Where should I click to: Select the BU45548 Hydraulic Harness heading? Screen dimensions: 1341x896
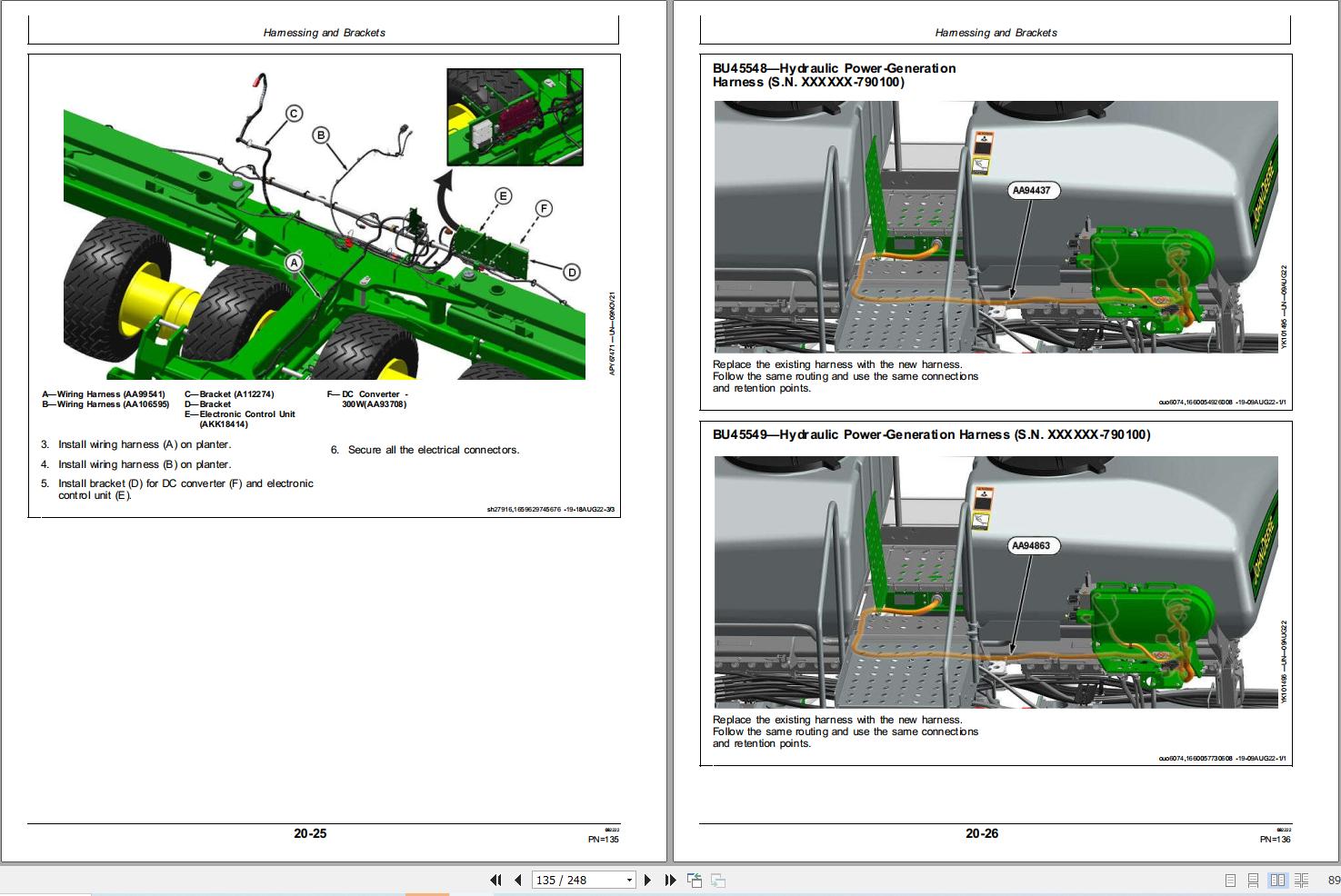coord(834,75)
